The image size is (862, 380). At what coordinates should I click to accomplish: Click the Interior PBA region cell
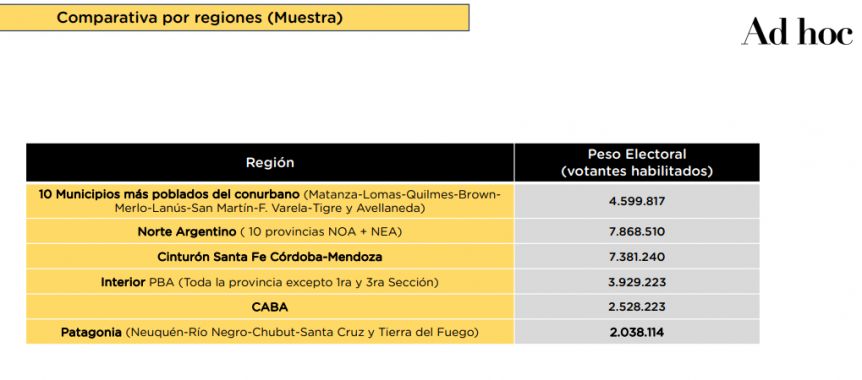(270, 282)
